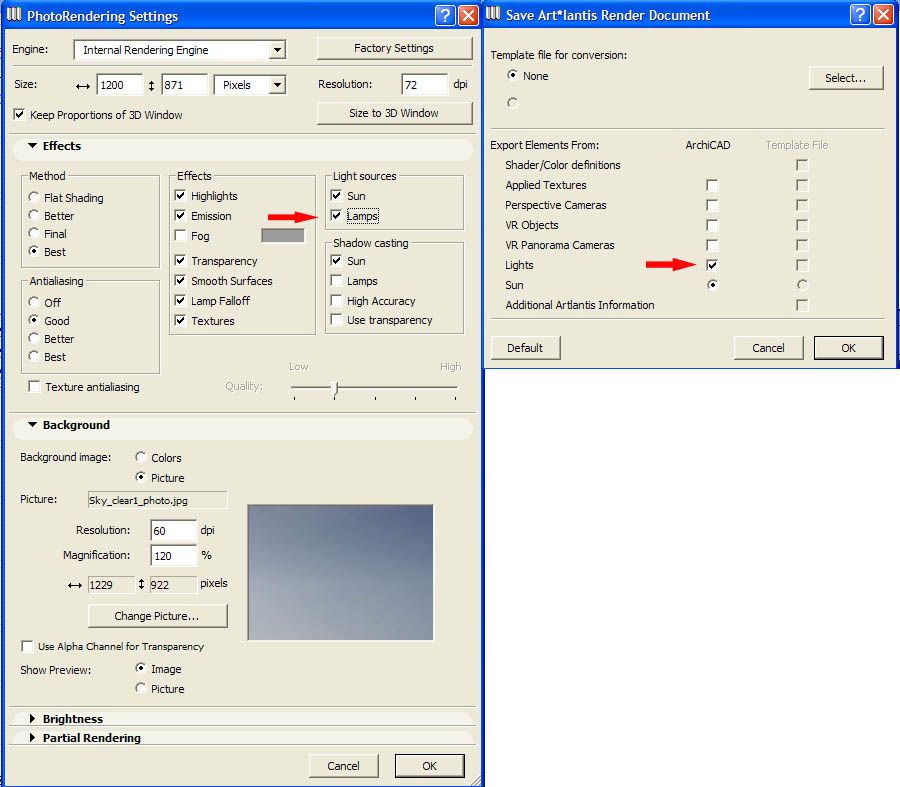900x787 pixels.
Task: Click Size to 3D Window button
Action: (394, 113)
